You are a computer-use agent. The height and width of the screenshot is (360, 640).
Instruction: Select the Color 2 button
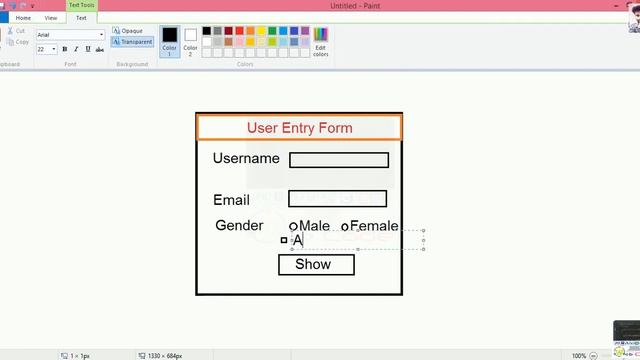190,41
